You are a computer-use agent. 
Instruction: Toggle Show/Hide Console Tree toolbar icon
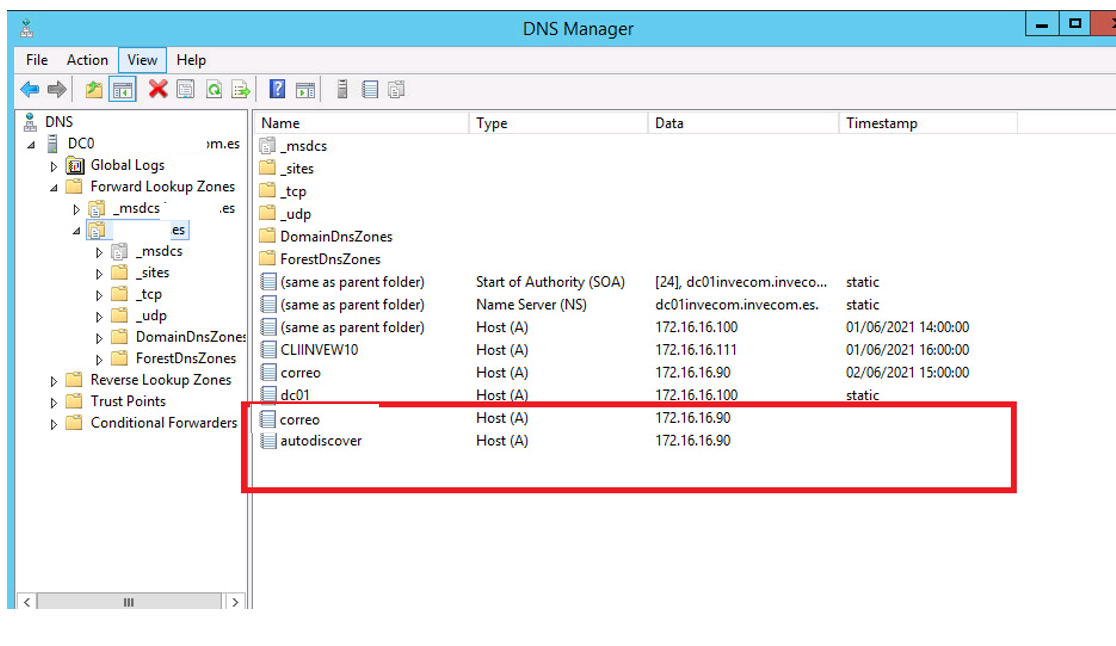click(x=122, y=90)
